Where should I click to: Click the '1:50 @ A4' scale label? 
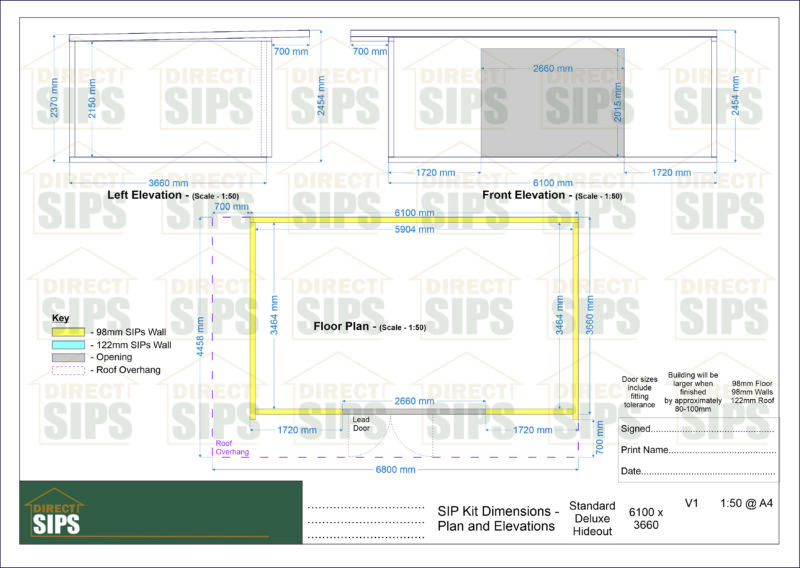pos(746,503)
